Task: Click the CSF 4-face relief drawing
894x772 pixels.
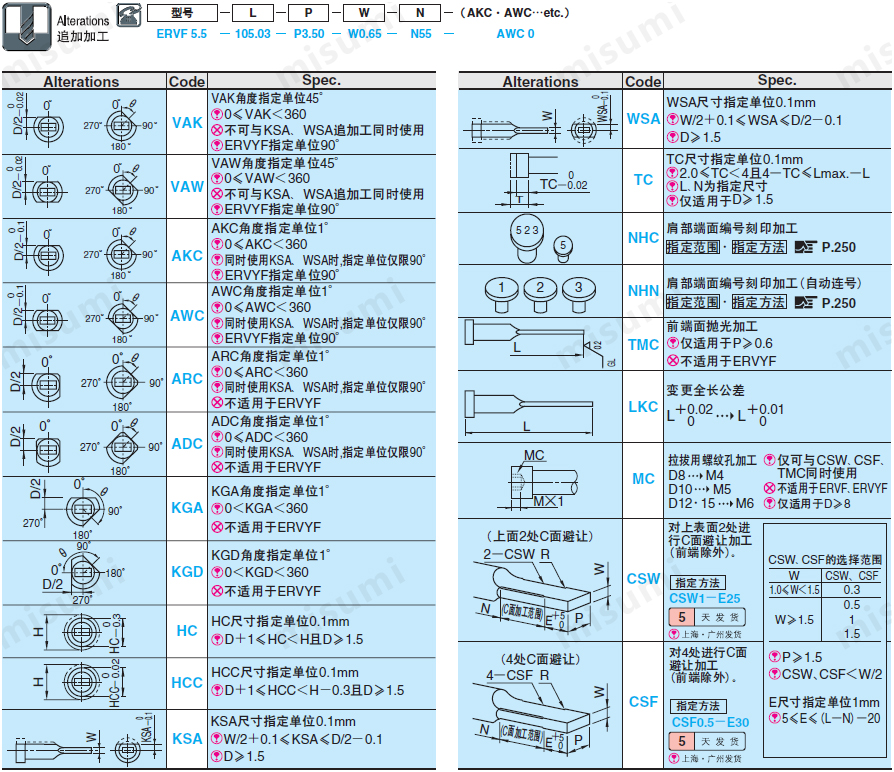Action: point(540,705)
